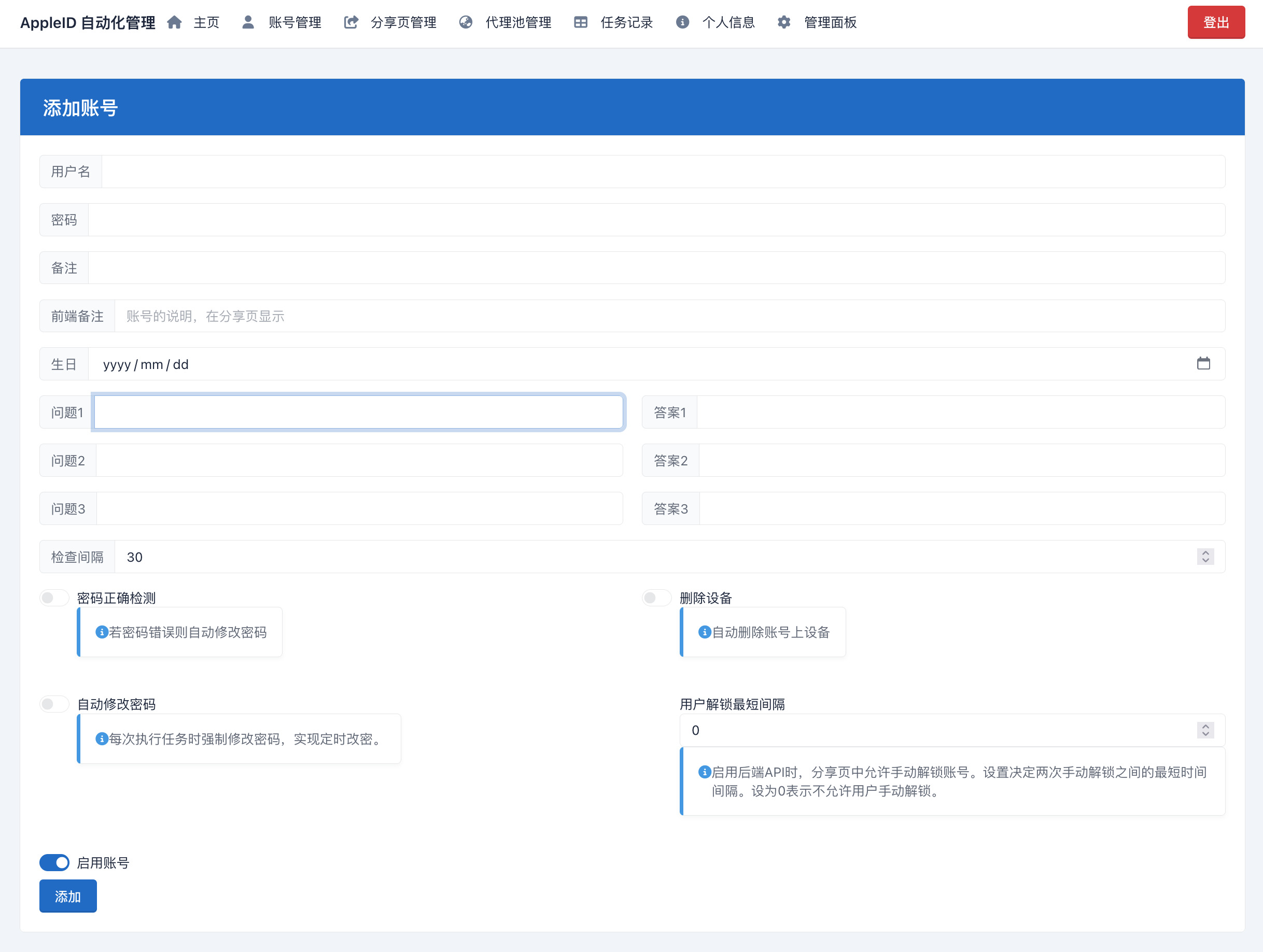Click the 用户解锁最短间隔 stepper arrows
The image size is (1263, 952).
click(1205, 730)
